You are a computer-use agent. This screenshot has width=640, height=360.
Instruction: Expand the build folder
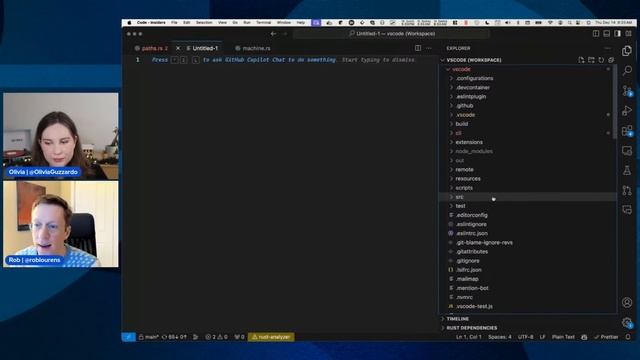(529, 124)
